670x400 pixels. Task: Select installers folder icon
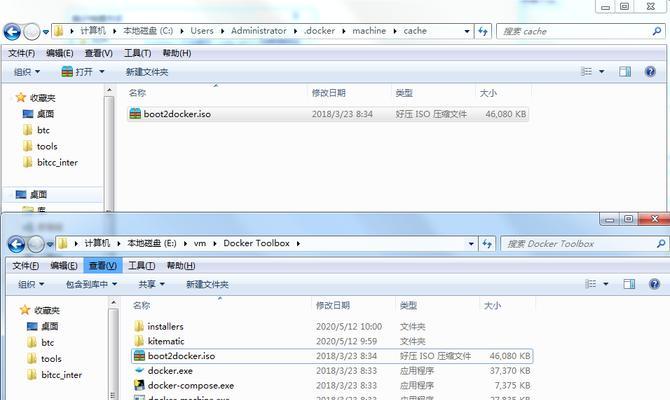pos(139,326)
